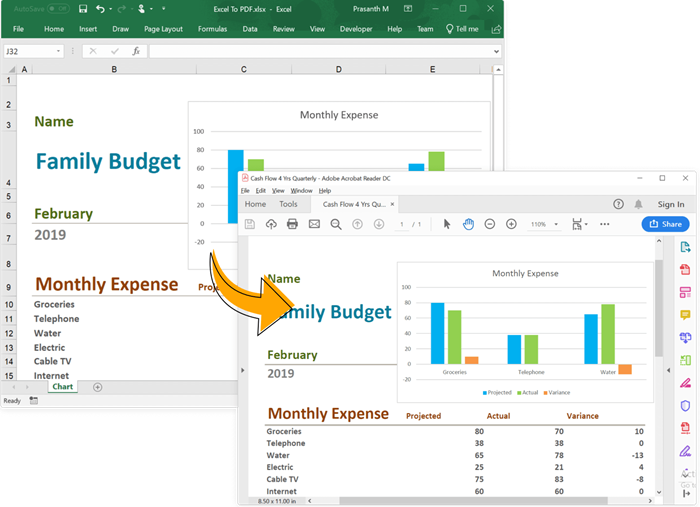Image resolution: width=700 pixels, height=507 pixels.
Task: Open the Window menu in Acrobat
Action: tap(301, 190)
